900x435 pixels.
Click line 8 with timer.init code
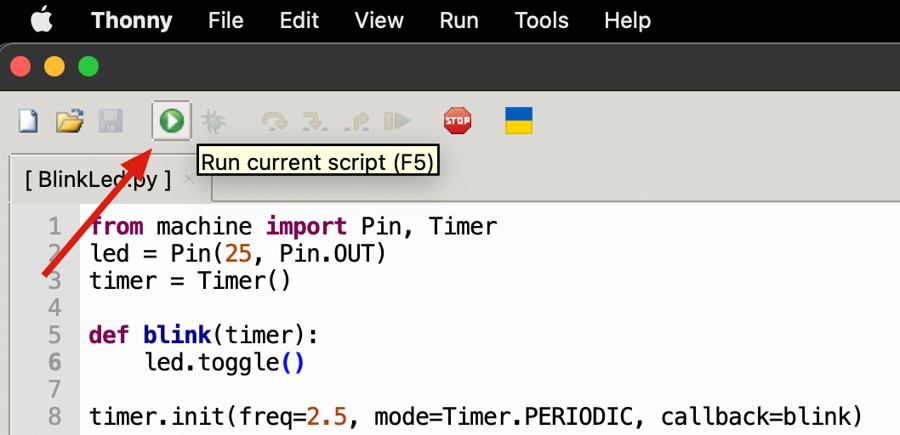[x=475, y=416]
